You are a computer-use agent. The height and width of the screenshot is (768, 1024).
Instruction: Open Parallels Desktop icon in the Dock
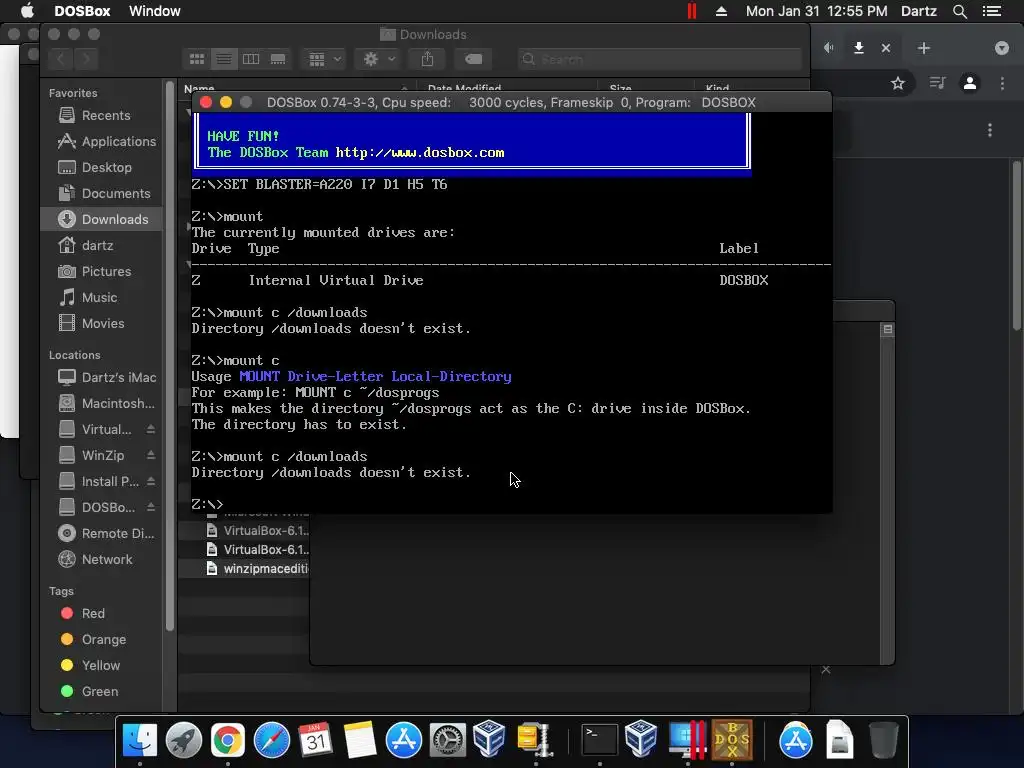pyautogui.click(x=687, y=740)
